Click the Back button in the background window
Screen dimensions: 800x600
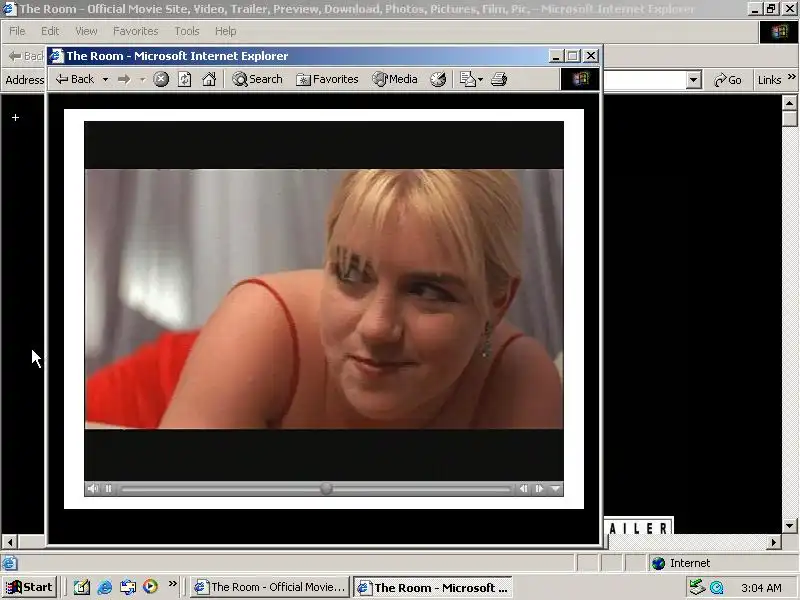pyautogui.click(x=27, y=56)
